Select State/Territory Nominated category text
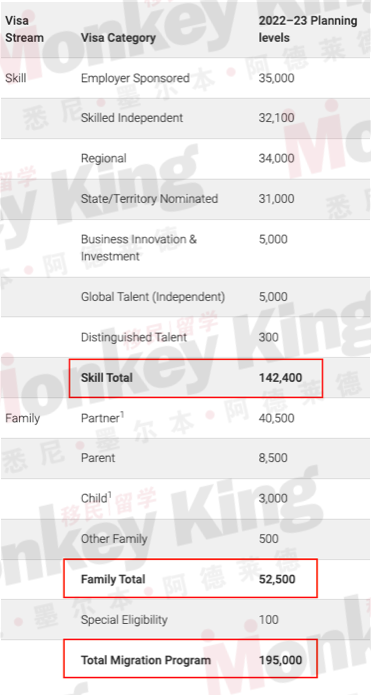This screenshot has width=371, height=695. pyautogui.click(x=149, y=199)
